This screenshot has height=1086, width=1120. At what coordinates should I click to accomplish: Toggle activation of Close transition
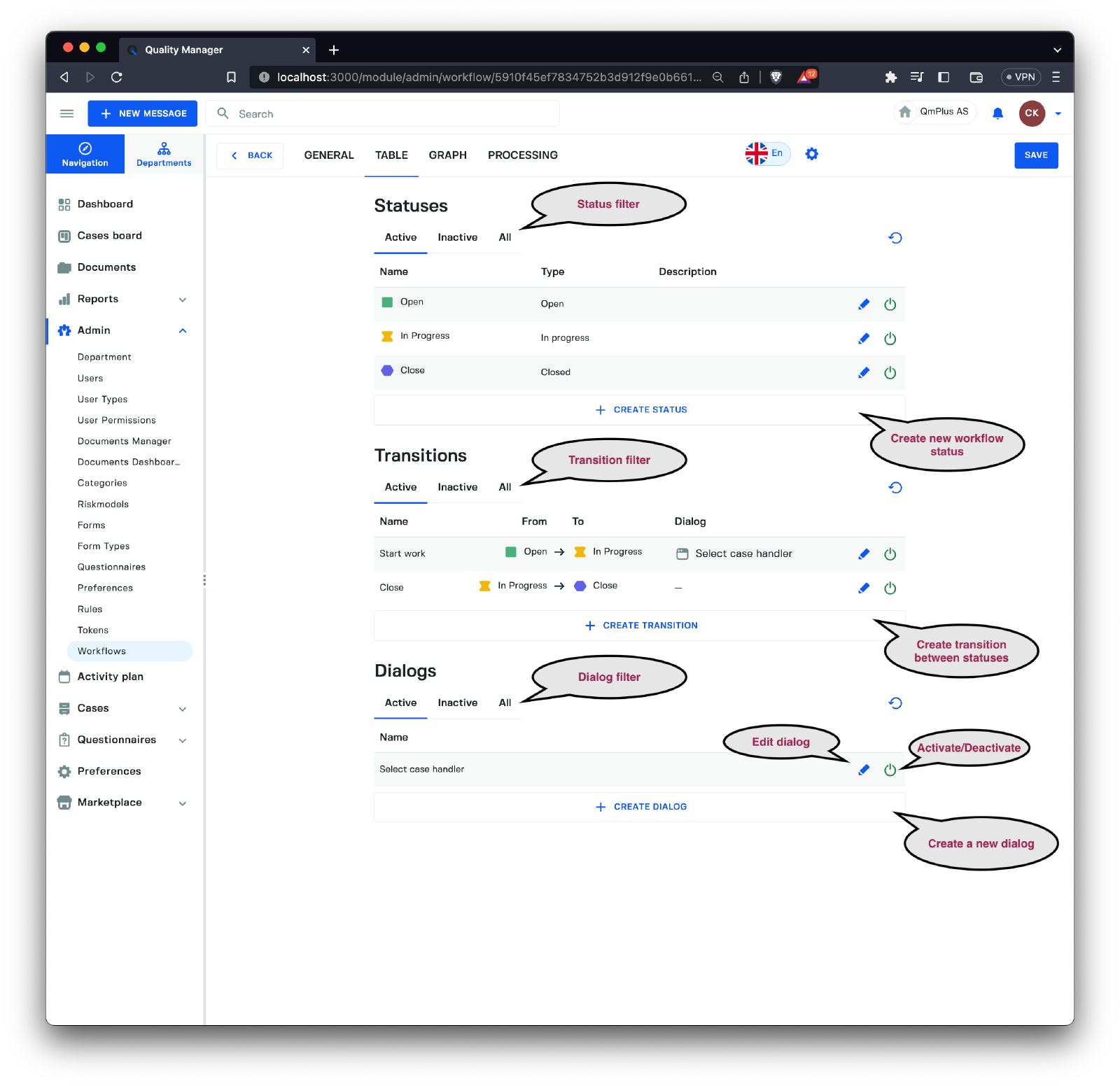pyautogui.click(x=890, y=588)
